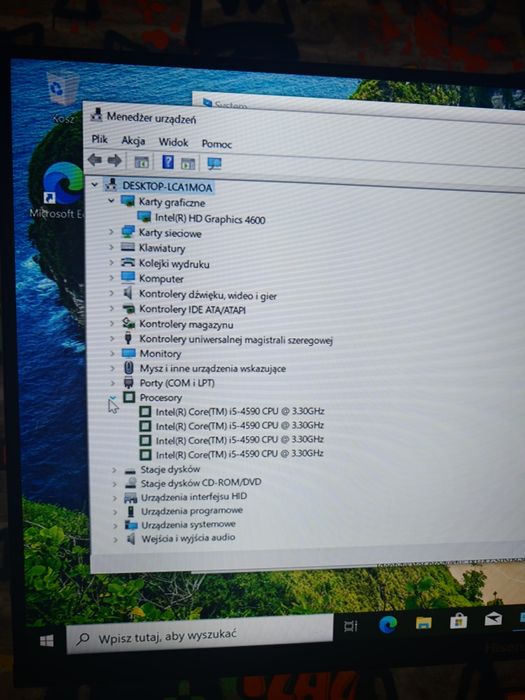Screen dimensions: 525x700
Task: Click the speaker icon for Kontrolery dźwięku
Action: tap(128, 293)
